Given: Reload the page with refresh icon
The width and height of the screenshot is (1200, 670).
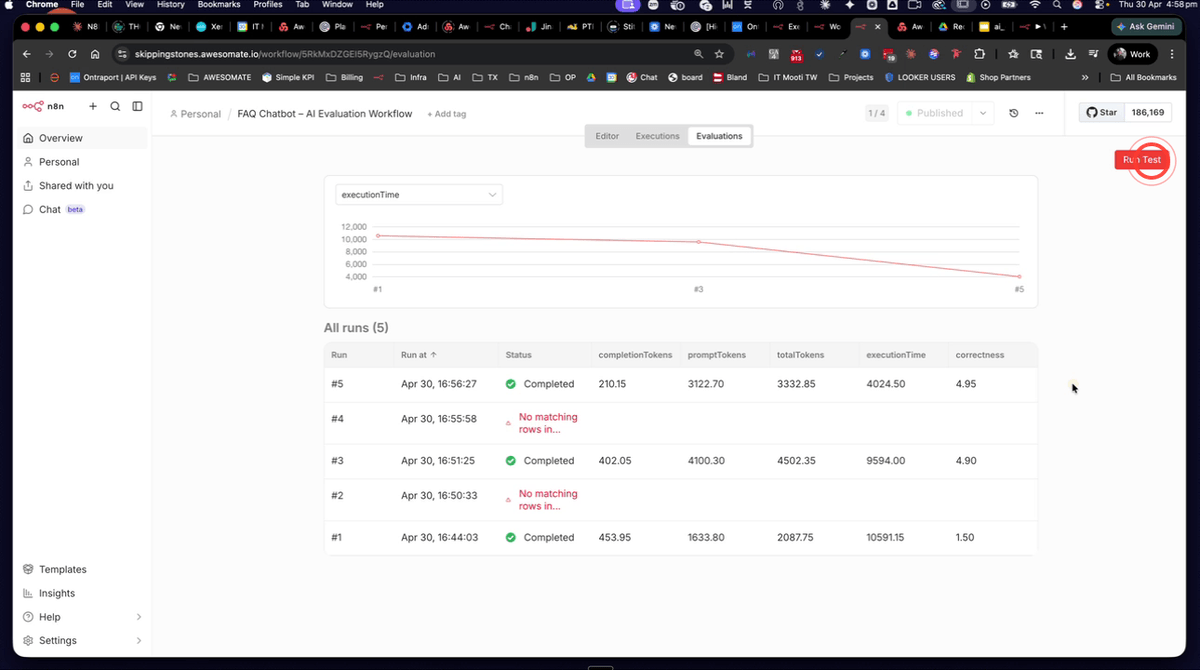Looking at the screenshot, I should pyautogui.click(x=72, y=54).
